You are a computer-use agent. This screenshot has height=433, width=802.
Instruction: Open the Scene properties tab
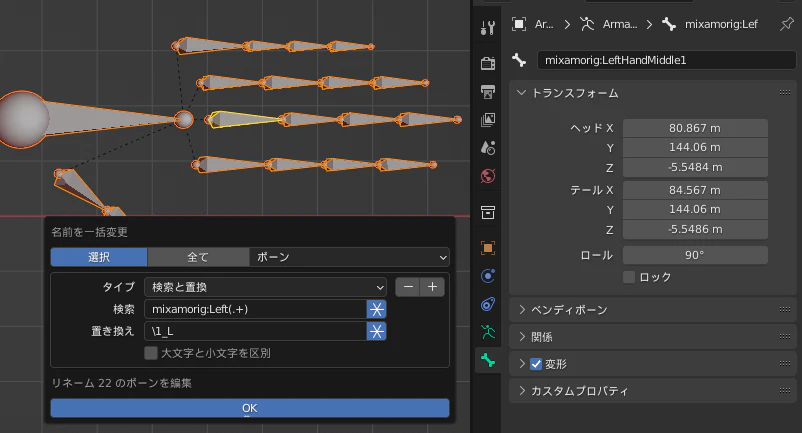pos(487,148)
